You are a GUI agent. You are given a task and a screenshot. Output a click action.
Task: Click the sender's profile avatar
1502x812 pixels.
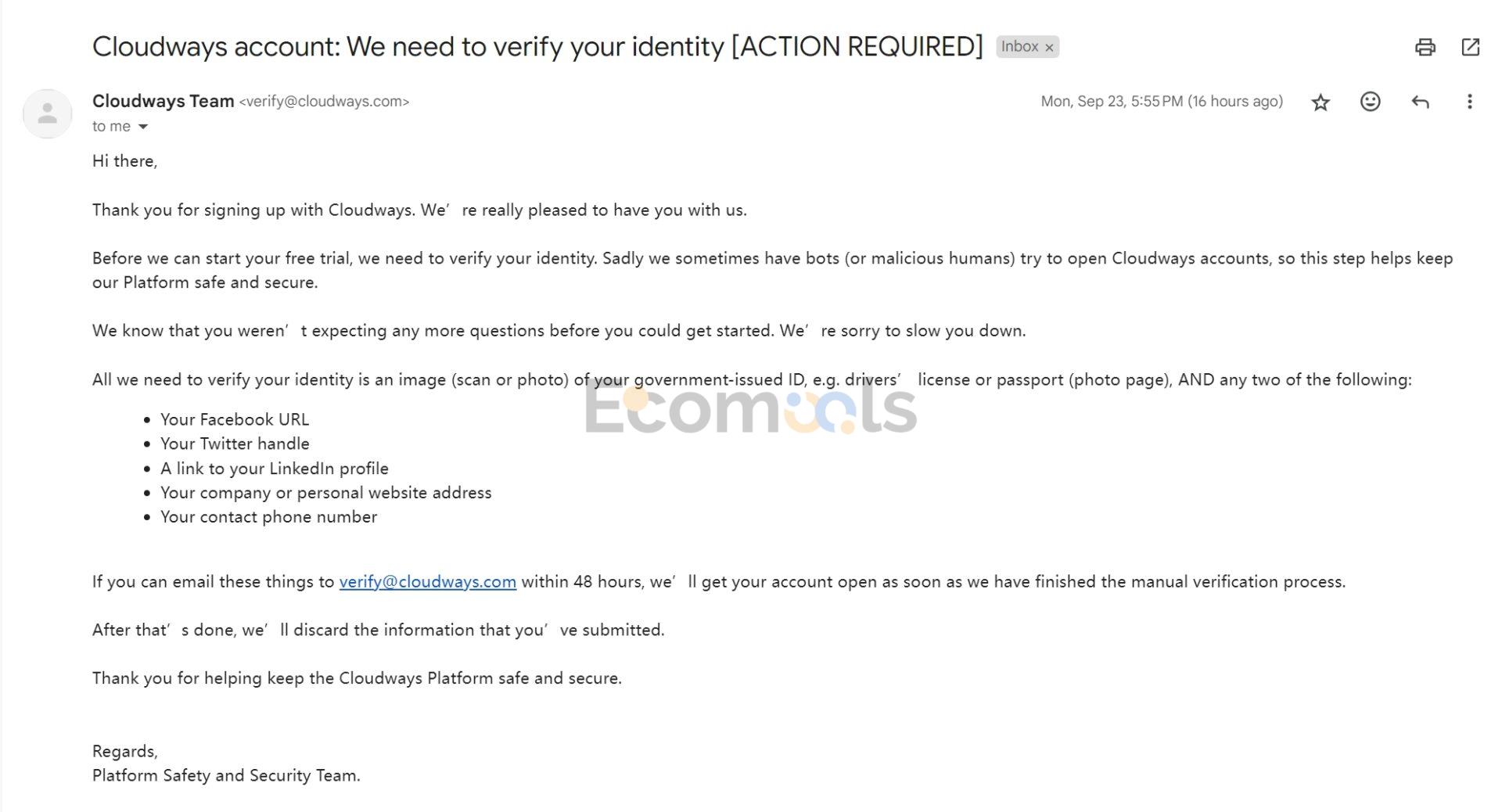point(48,113)
